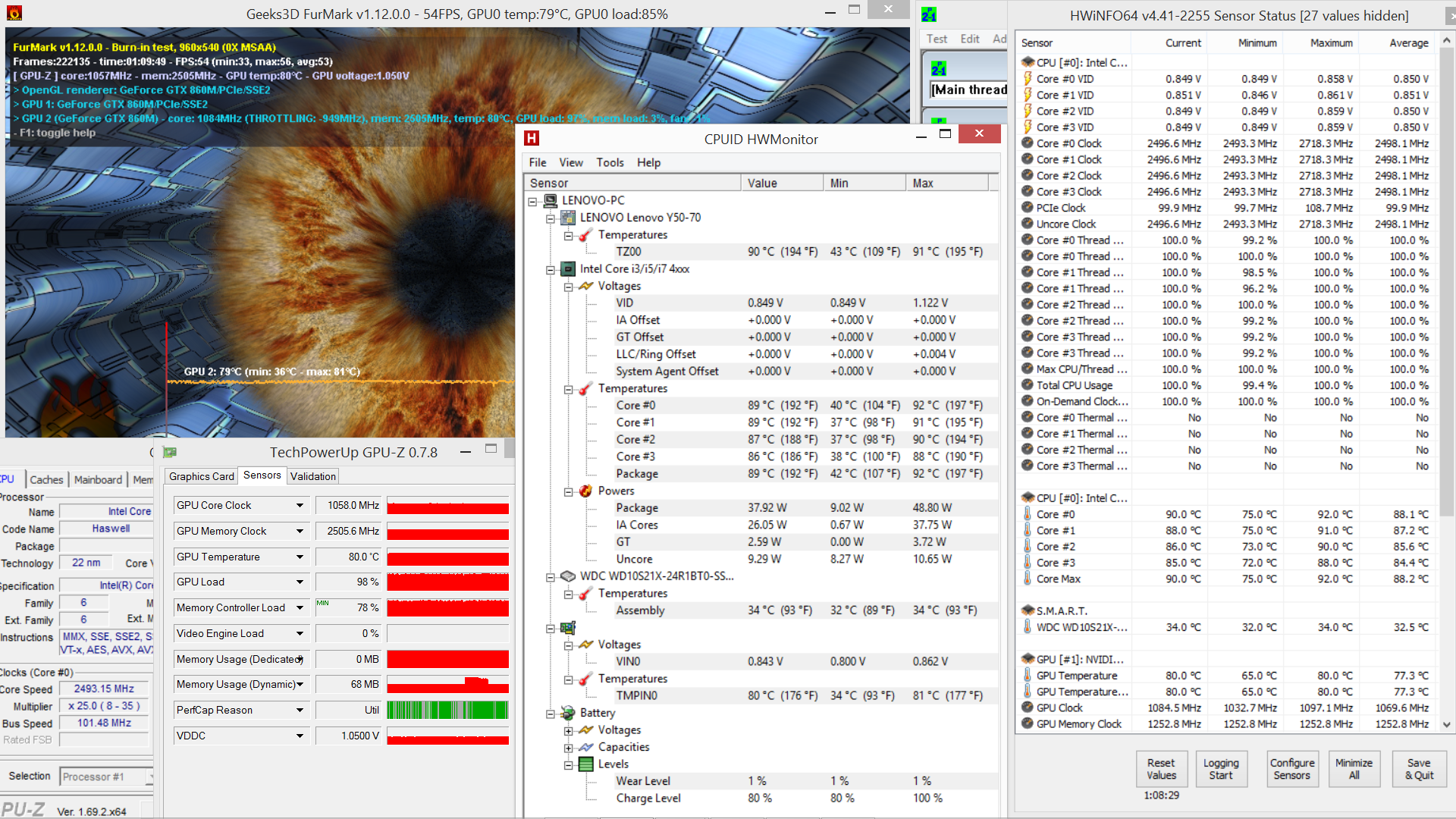
Task: Click the CPU Temperatures thermometer icon
Action: tap(585, 388)
